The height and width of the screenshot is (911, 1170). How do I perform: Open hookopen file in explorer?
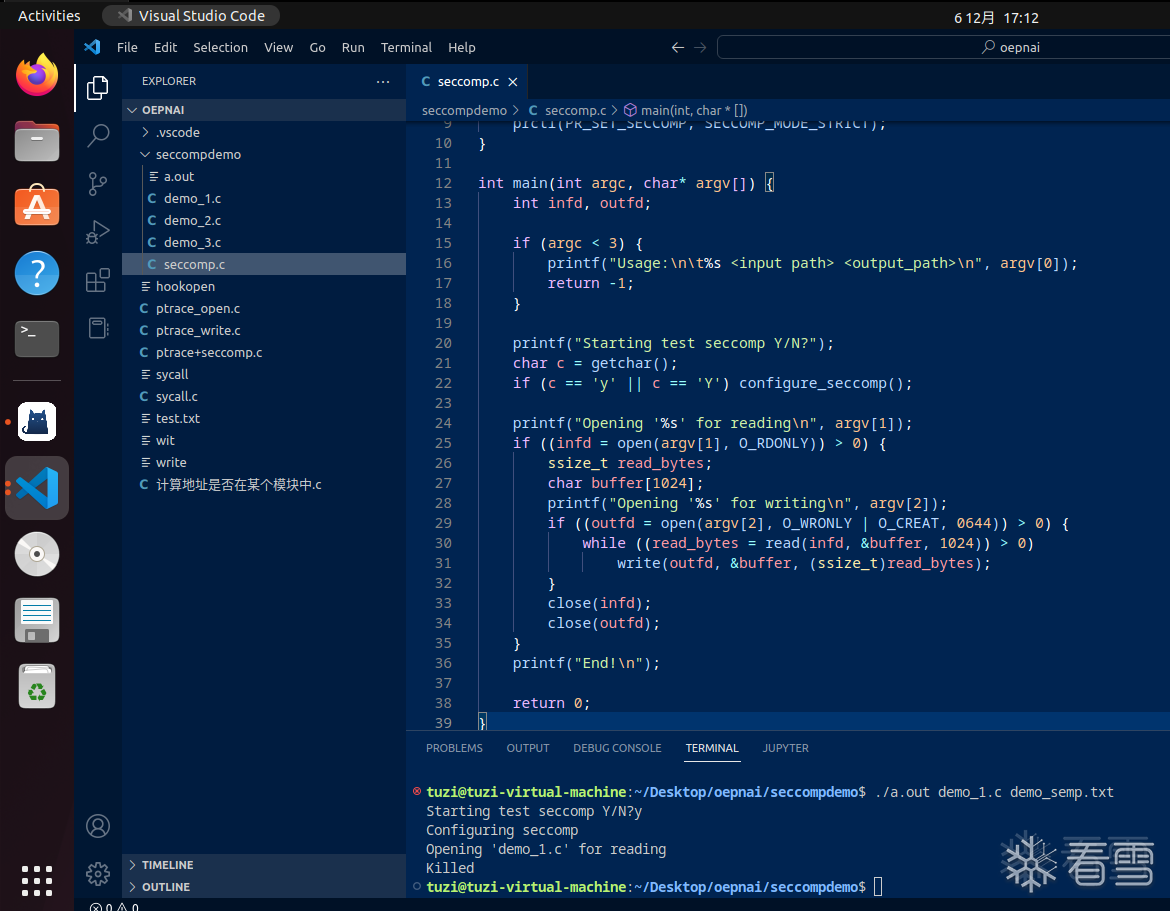[264, 287]
